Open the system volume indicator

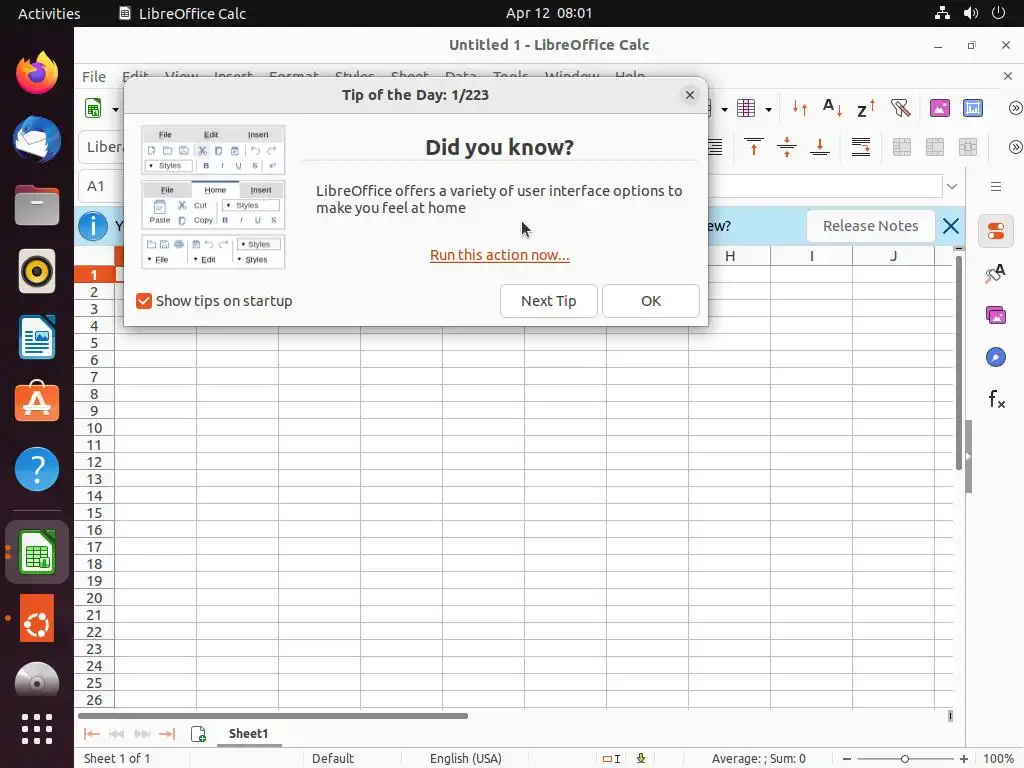click(x=970, y=13)
